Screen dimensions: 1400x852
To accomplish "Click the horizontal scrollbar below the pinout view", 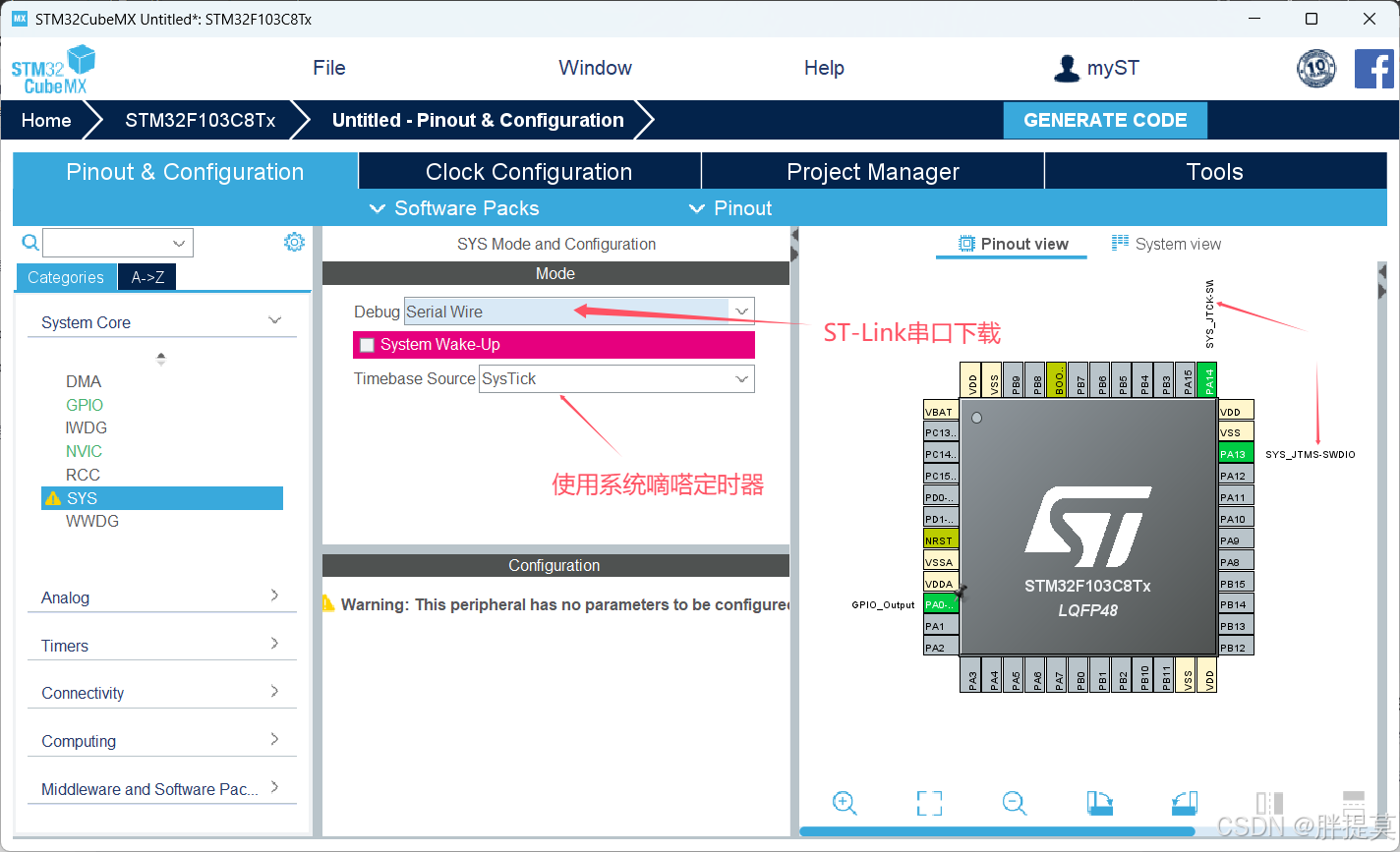I will (997, 831).
